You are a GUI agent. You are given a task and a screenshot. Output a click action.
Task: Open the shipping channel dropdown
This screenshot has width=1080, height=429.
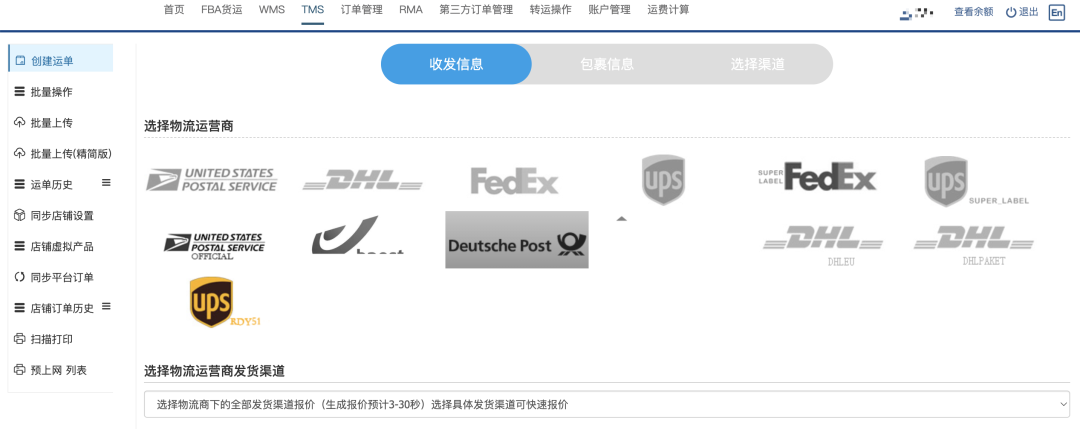607,404
